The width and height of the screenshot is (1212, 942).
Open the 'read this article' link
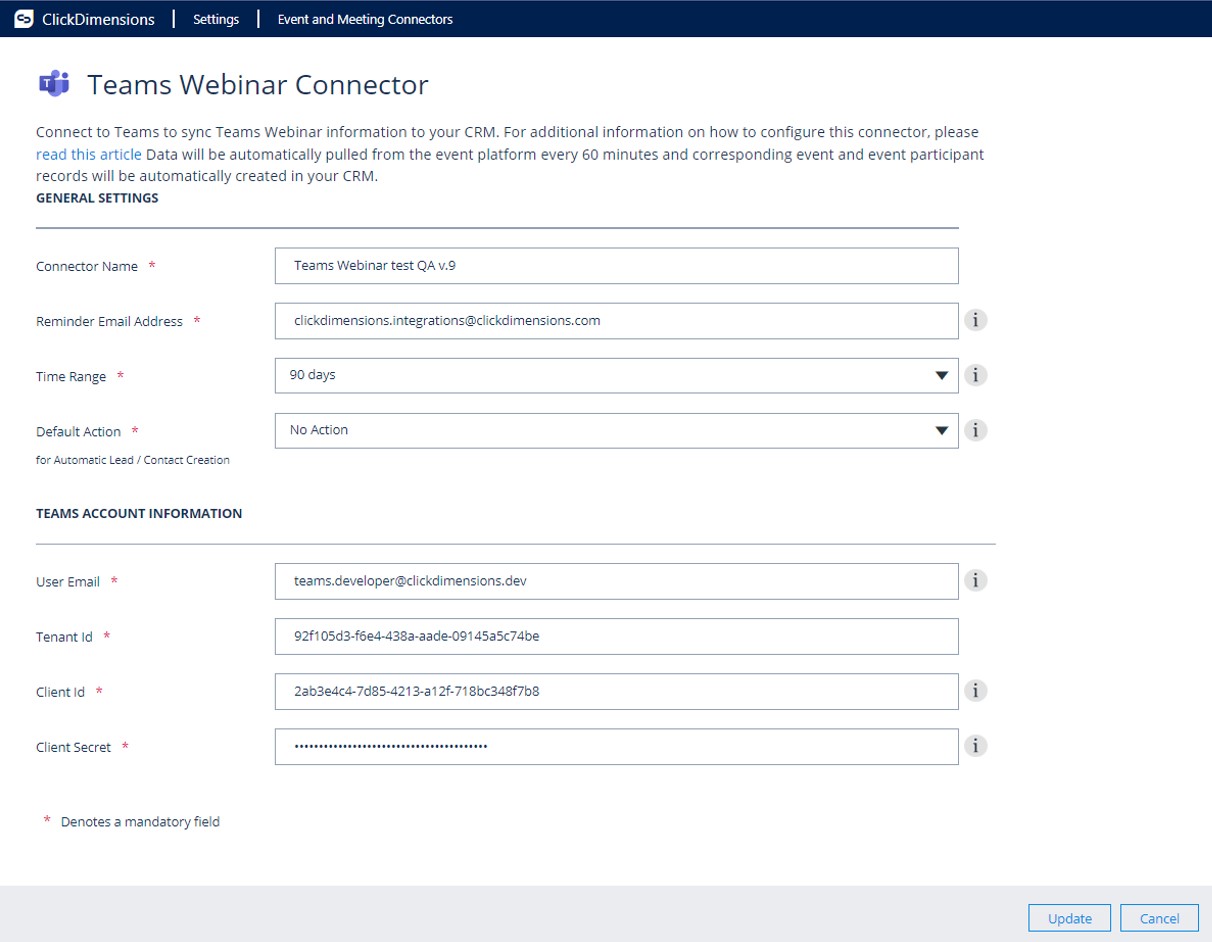(89, 154)
